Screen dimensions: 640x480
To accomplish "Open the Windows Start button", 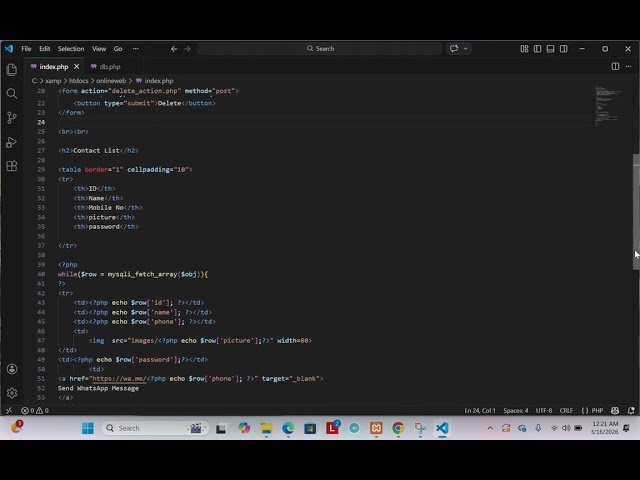I will (x=88, y=428).
